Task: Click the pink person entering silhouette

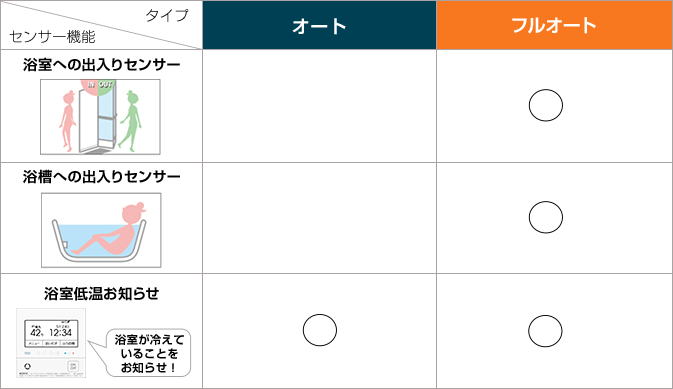Action: tap(67, 121)
